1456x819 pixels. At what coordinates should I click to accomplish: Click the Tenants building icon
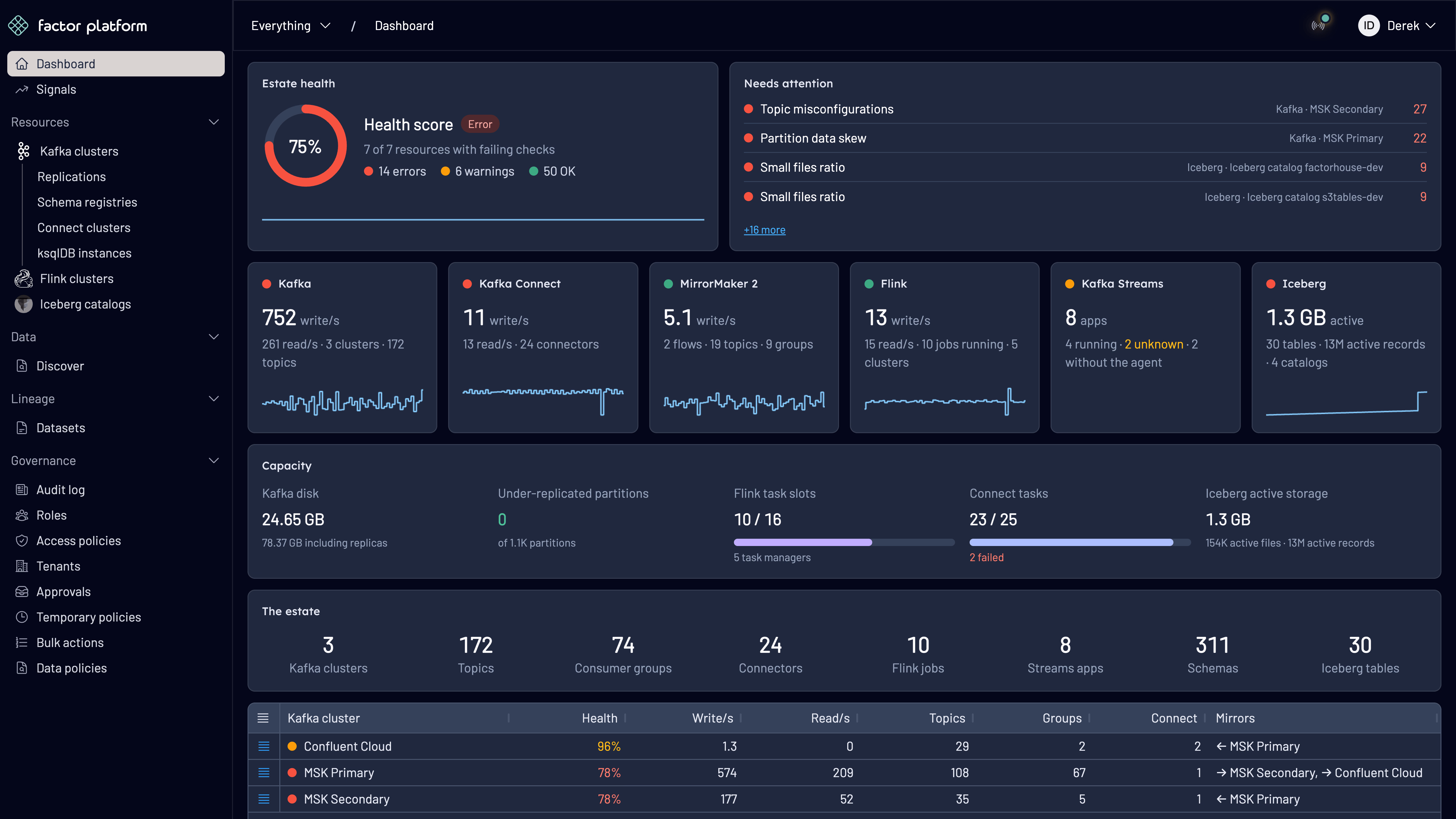tap(22, 566)
